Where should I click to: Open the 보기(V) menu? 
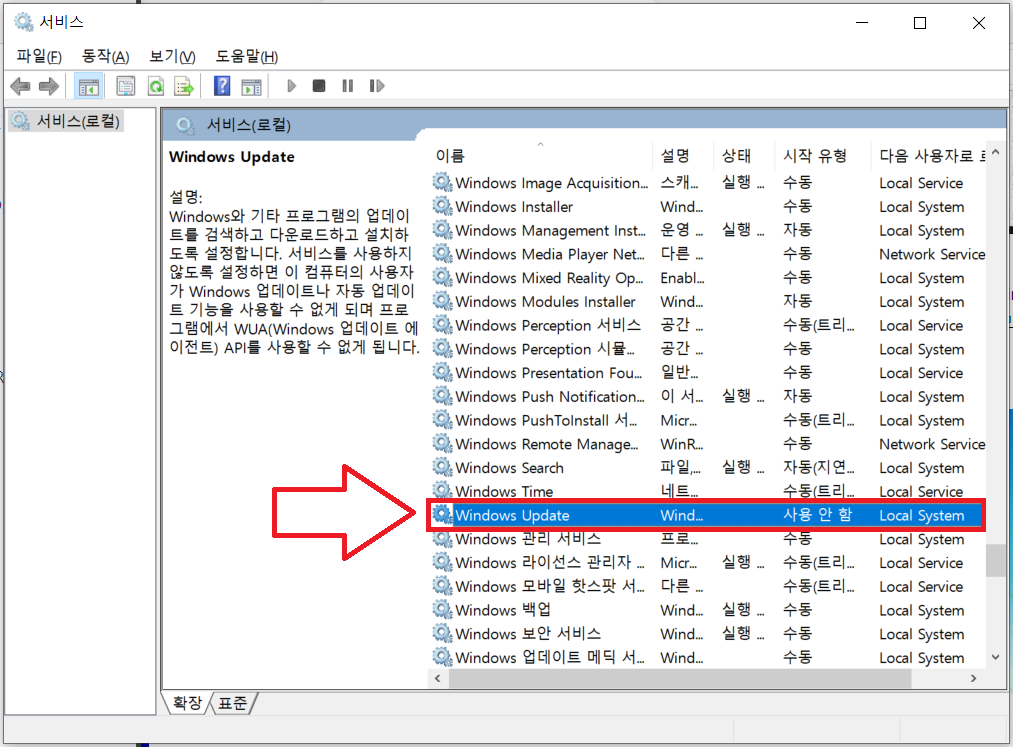point(172,56)
